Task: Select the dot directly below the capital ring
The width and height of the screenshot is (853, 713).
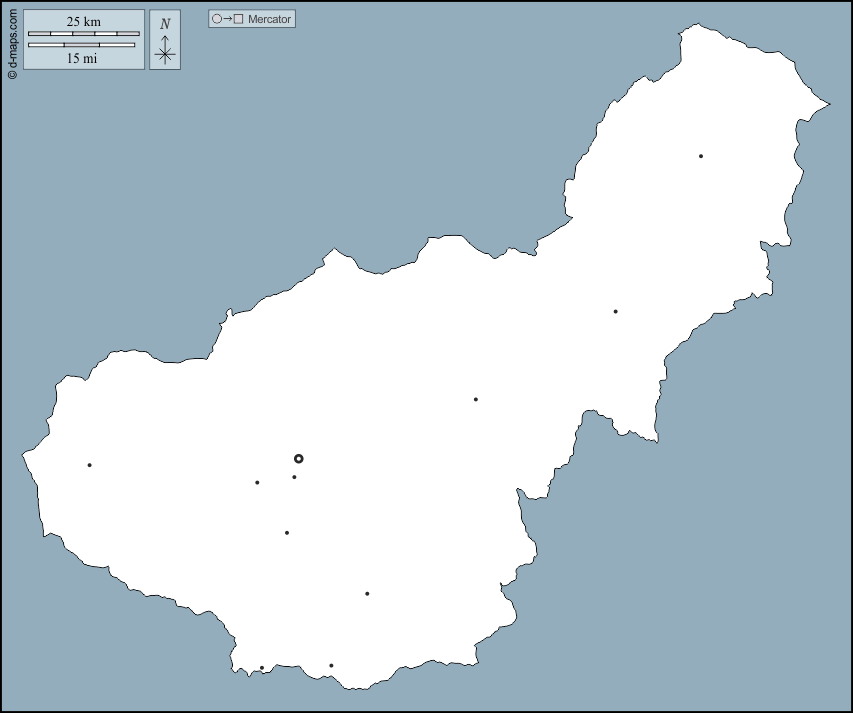Action: coord(294,477)
